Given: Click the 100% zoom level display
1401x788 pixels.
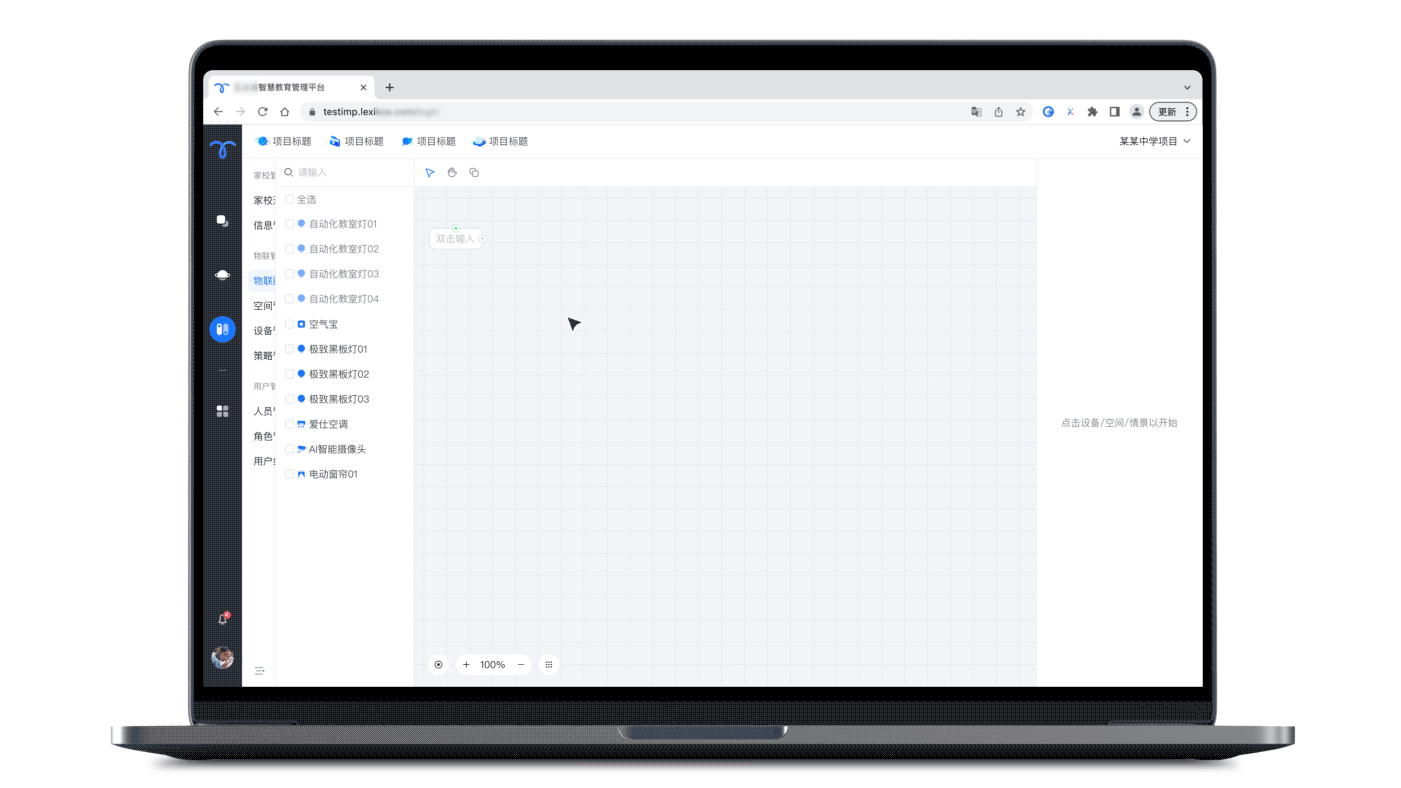Looking at the screenshot, I should click(493, 664).
